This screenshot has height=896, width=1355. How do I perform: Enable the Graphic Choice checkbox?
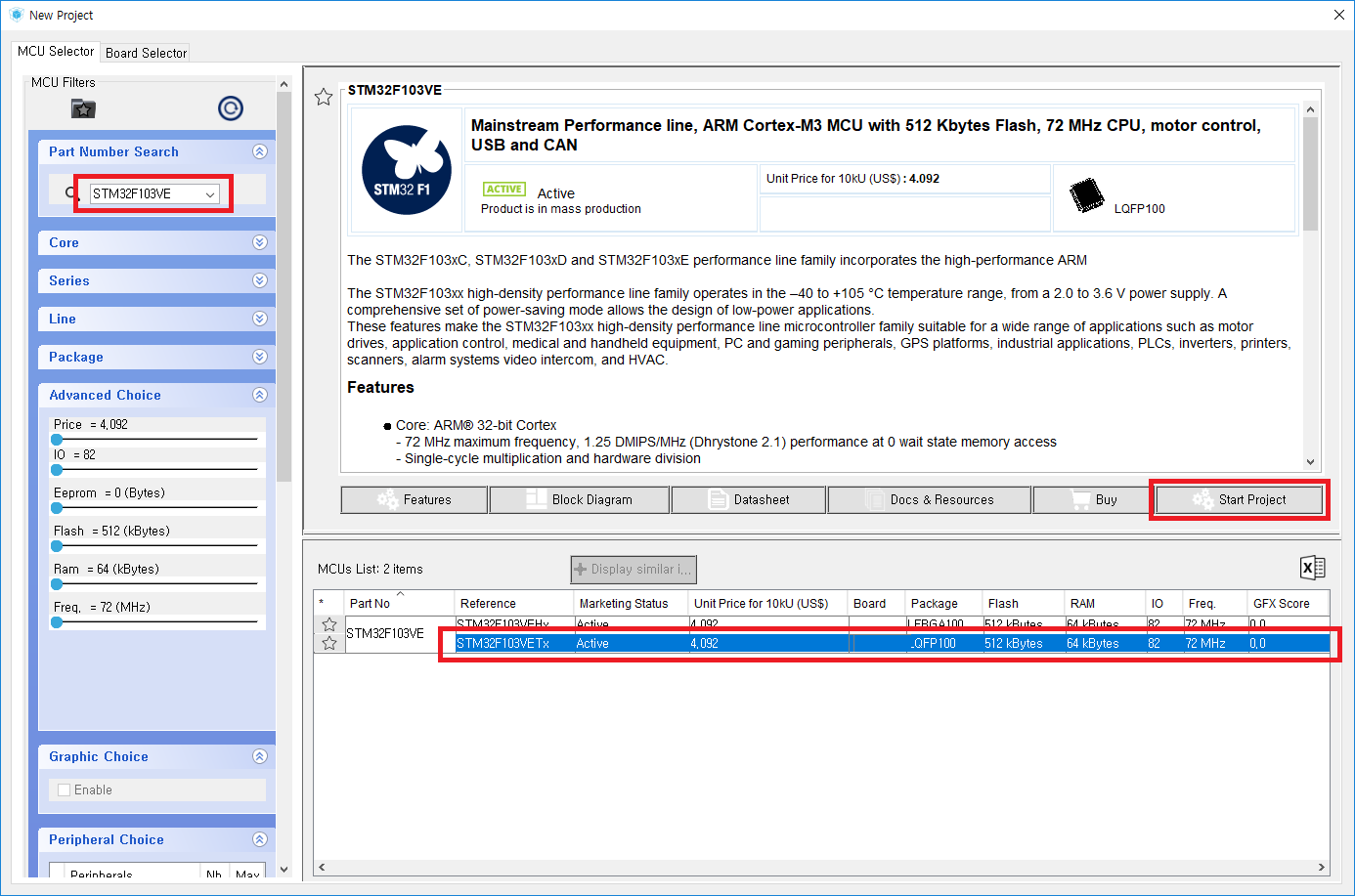(x=65, y=789)
